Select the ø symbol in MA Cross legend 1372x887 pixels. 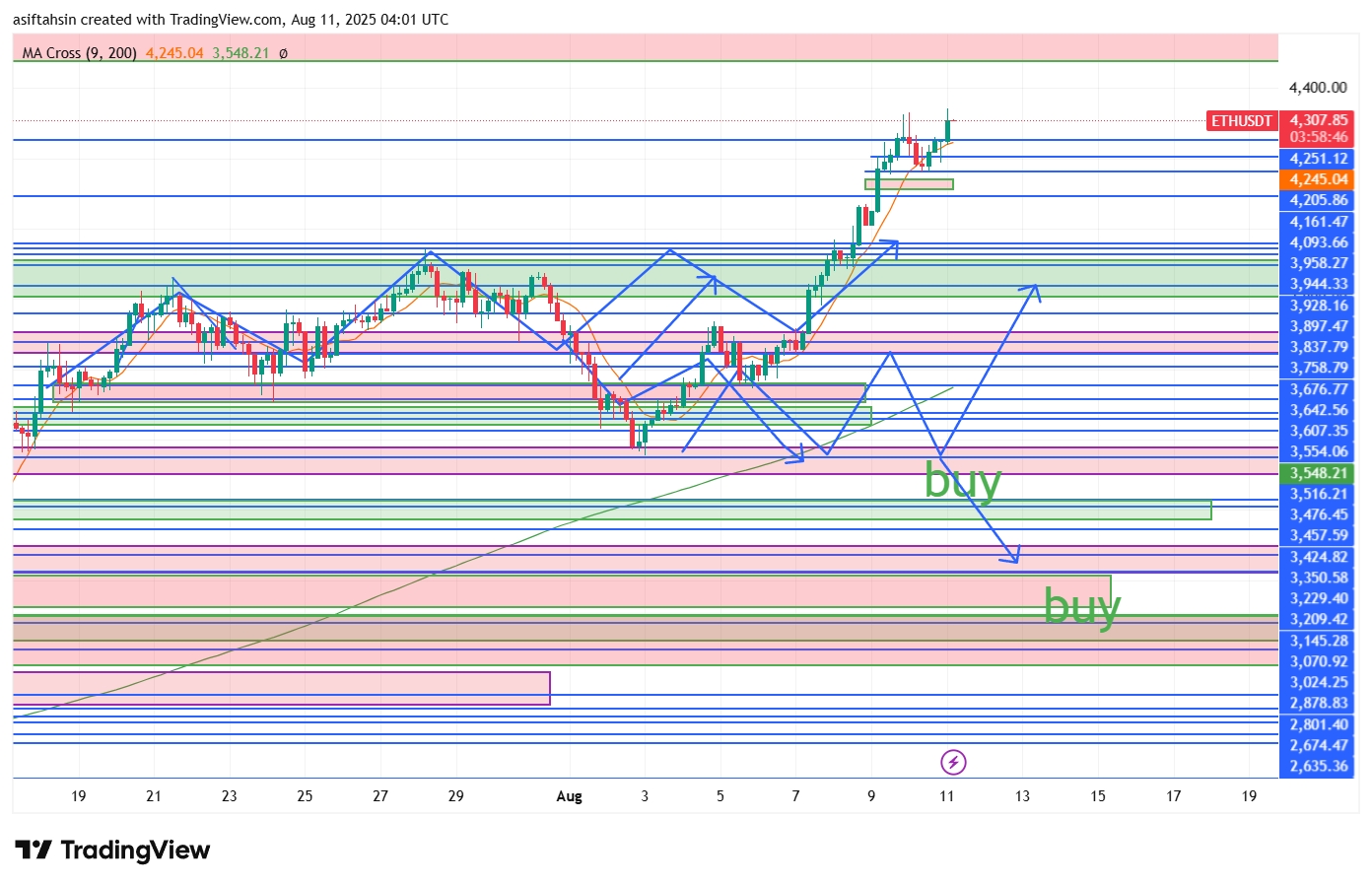coord(283,53)
